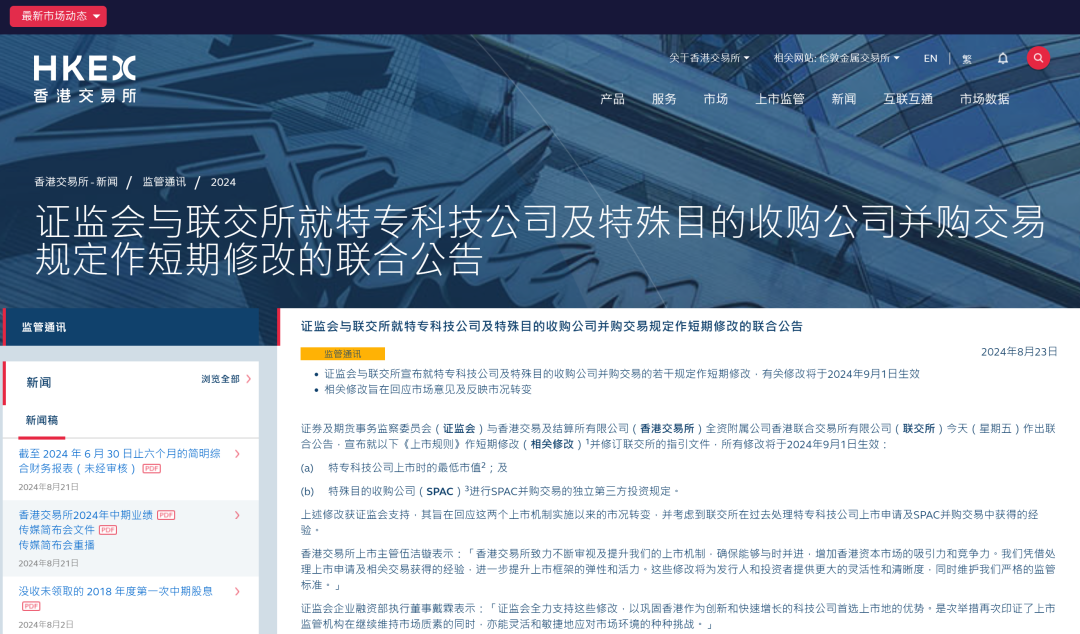Click article heading 证监会与联交所就特专科技公司 in content panel
This screenshot has width=1080, height=634.
(552, 326)
